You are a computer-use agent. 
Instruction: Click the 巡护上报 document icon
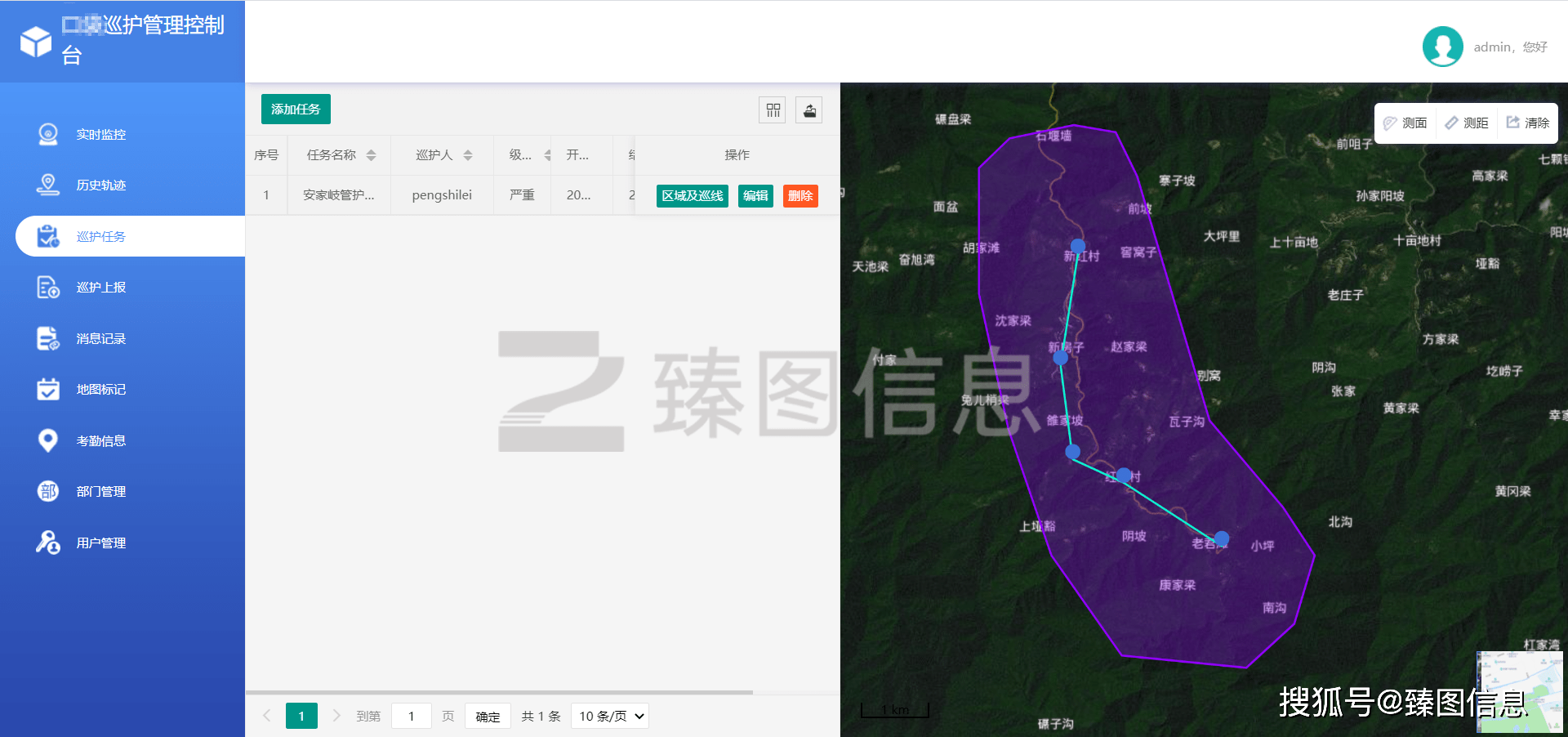coord(48,287)
